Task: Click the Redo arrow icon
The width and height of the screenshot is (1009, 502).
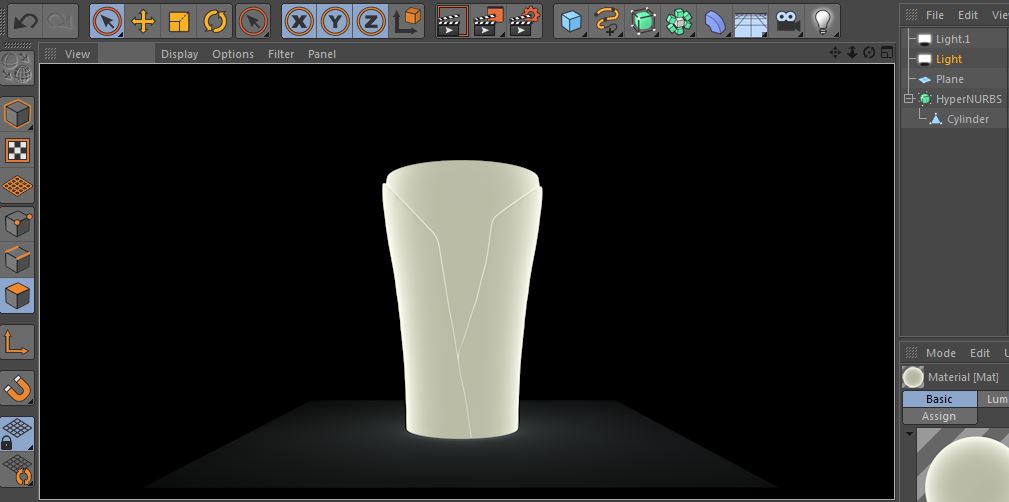Action: [60, 21]
